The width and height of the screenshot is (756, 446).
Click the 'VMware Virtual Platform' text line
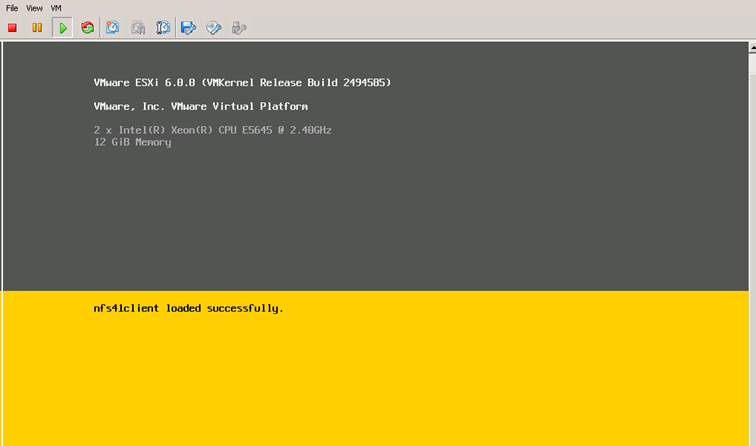201,106
